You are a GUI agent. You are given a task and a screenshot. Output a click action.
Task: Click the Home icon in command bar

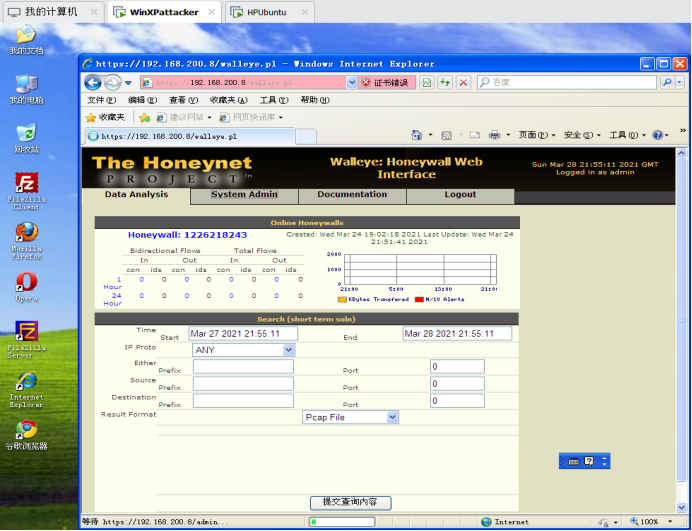(416, 135)
